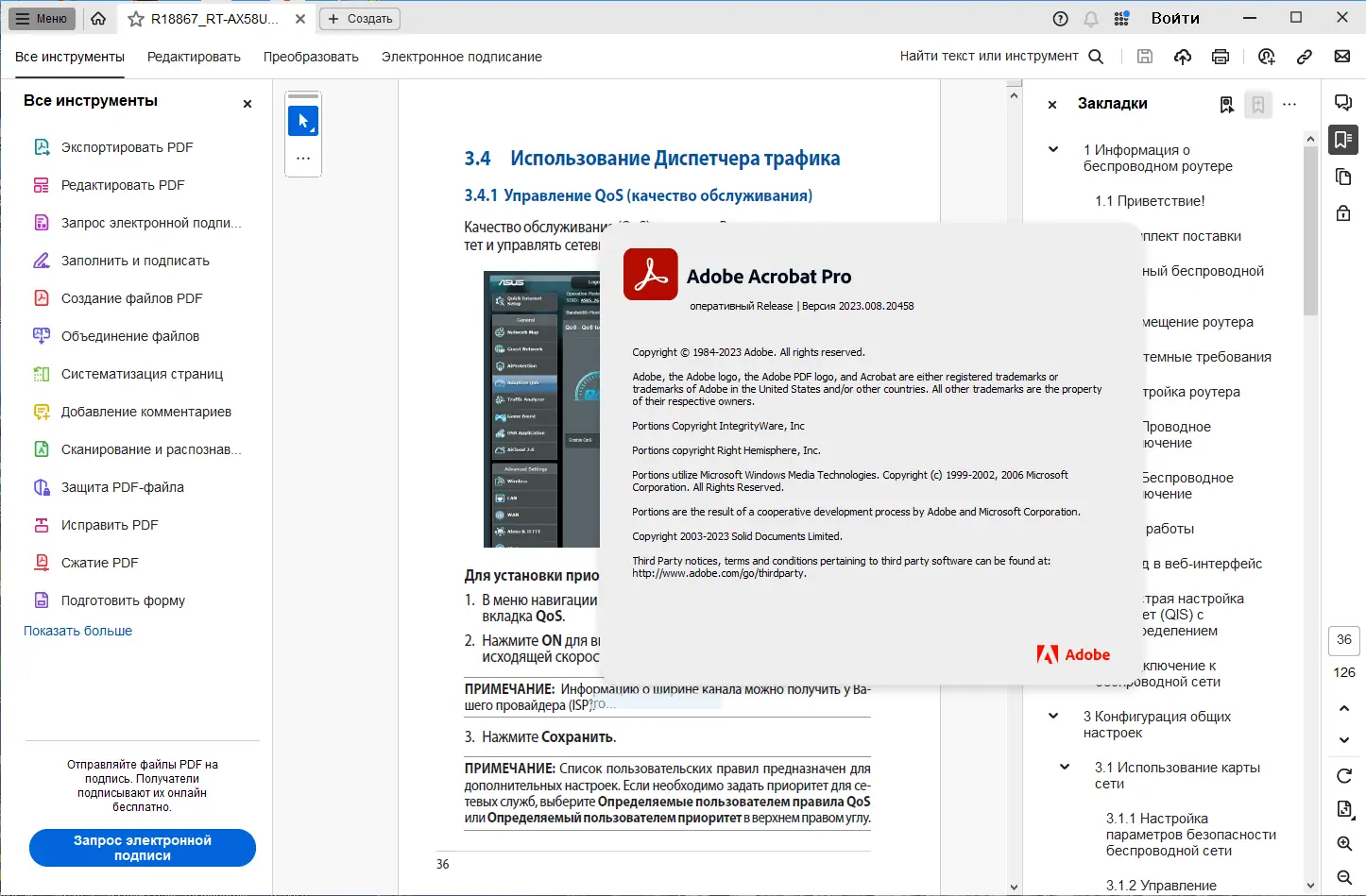Close the Закладки panel

pyautogui.click(x=1052, y=105)
